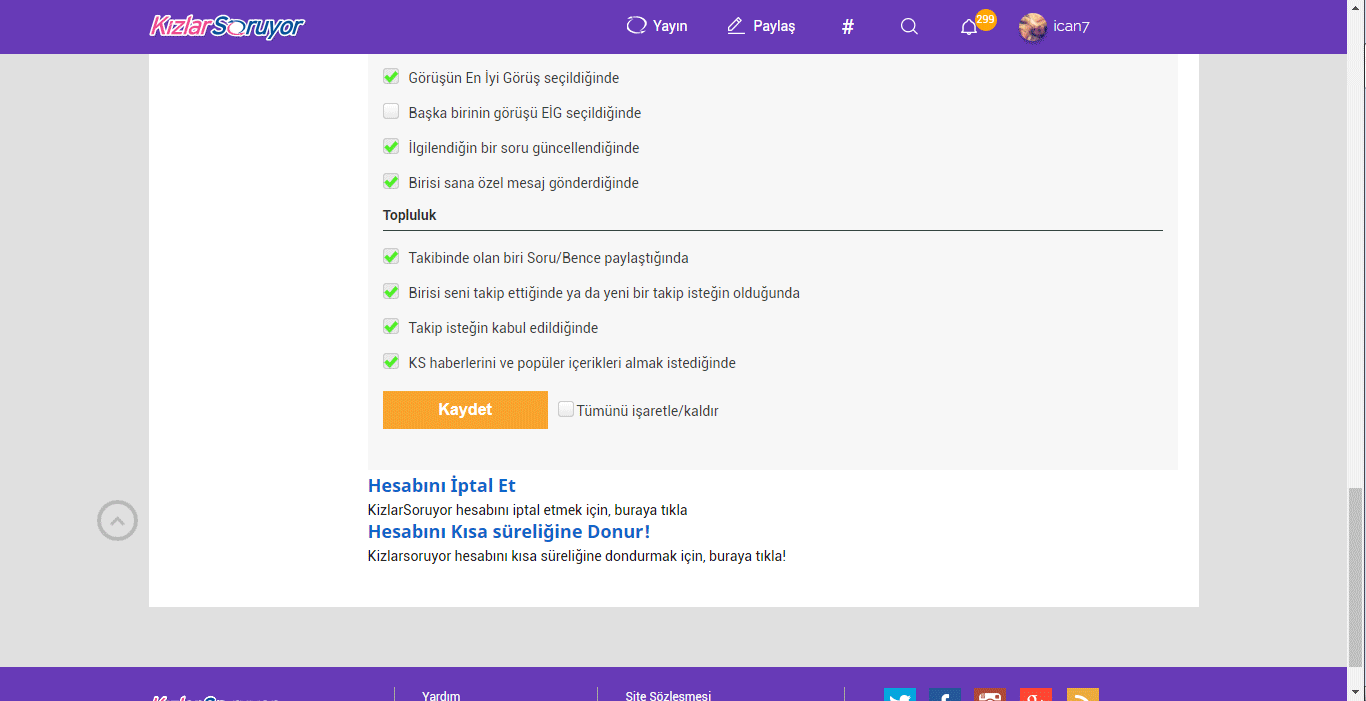Uncheck 'KS haberlerini ve popüler içerikleri' option
The height and width of the screenshot is (701, 1366).
tap(391, 362)
